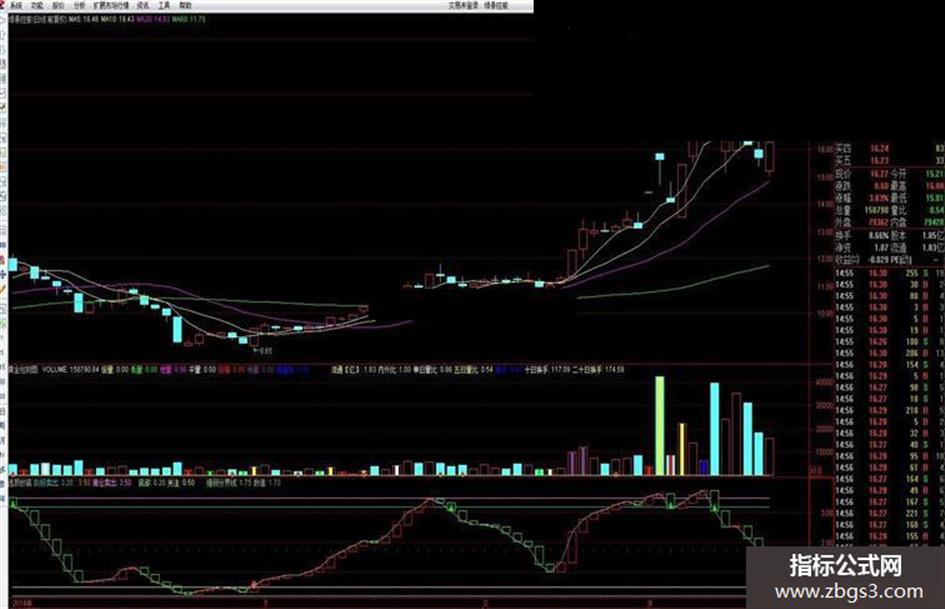Image resolution: width=945 pixels, height=609 pixels.
Task: Open the 扩展市场行情 menu
Action: 111,5
